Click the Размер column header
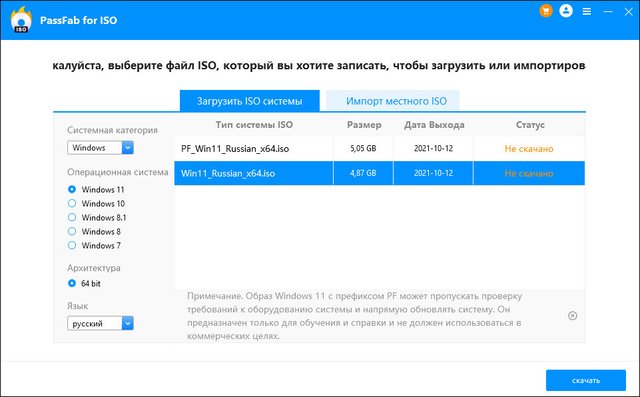This screenshot has width=640, height=397. pyautogui.click(x=364, y=125)
